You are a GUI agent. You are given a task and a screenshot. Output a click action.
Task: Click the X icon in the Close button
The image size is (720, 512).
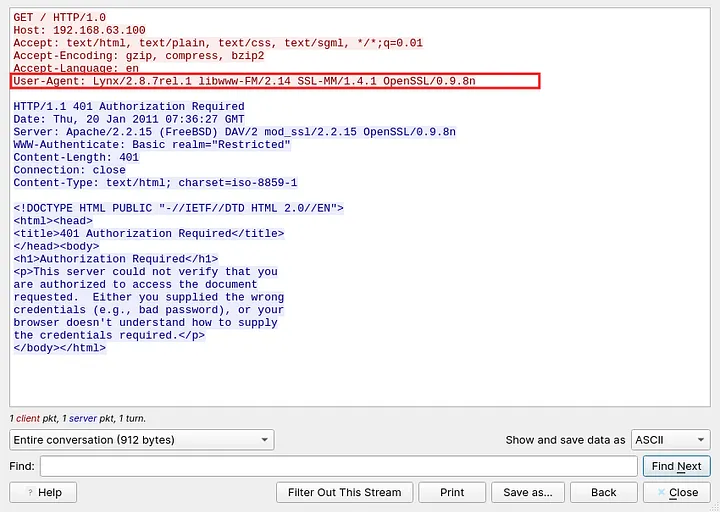[661, 492]
